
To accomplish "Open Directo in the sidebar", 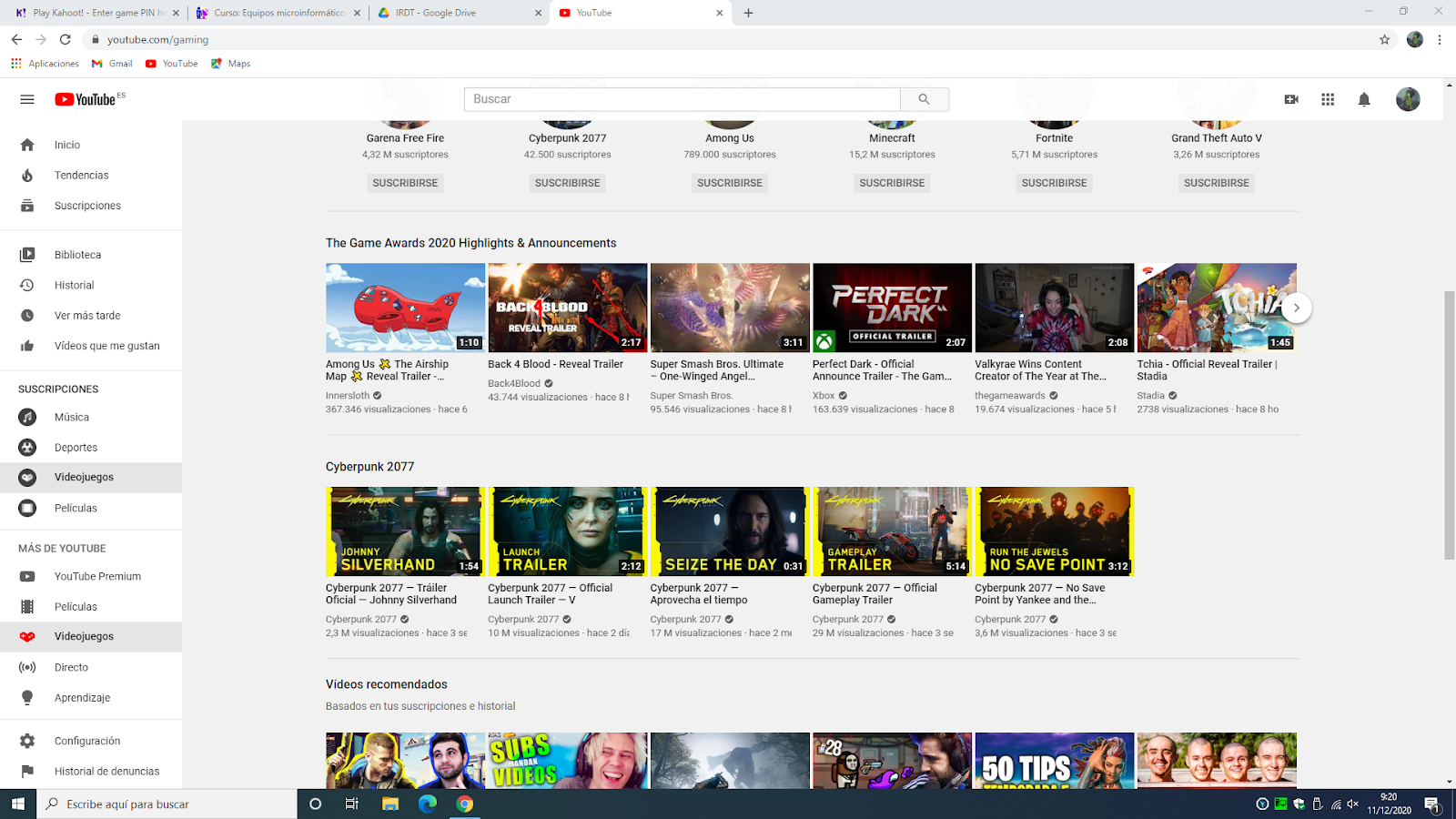I will [x=91, y=667].
